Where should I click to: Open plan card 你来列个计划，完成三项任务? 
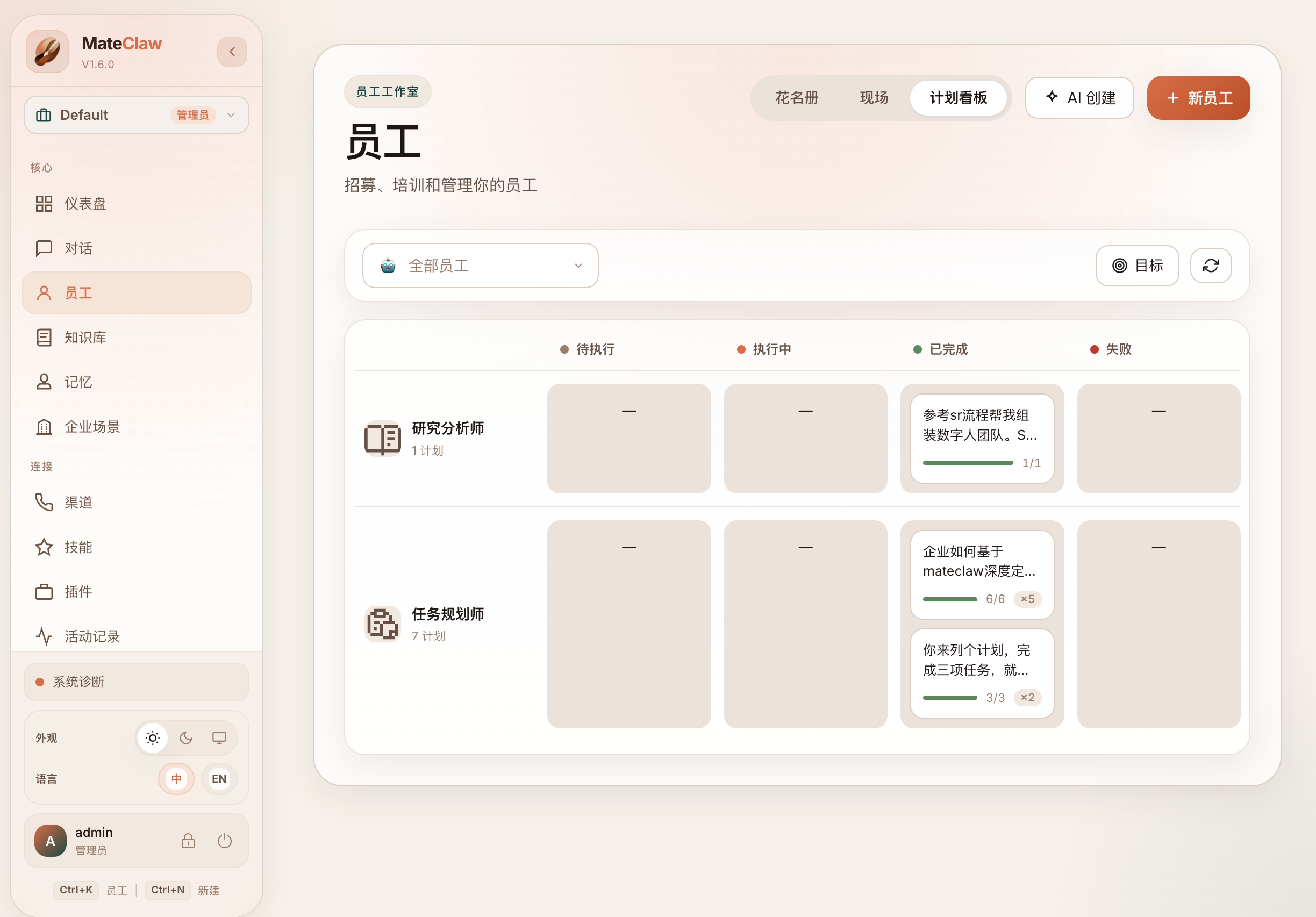(982, 674)
